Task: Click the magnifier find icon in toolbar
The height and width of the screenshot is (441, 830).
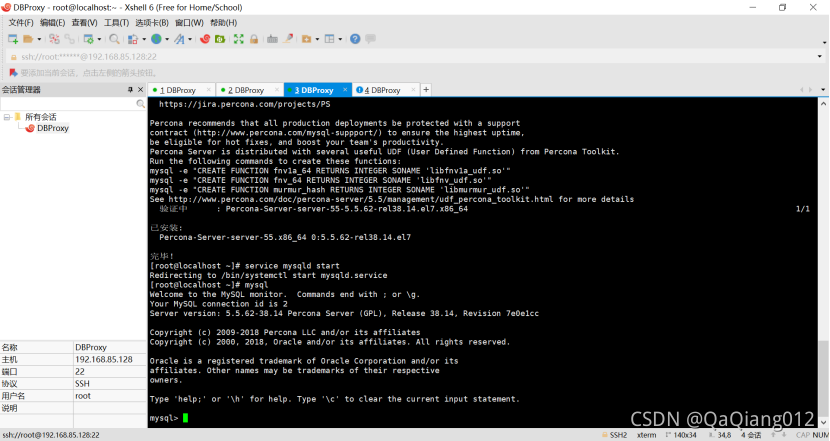Action: [x=114, y=39]
